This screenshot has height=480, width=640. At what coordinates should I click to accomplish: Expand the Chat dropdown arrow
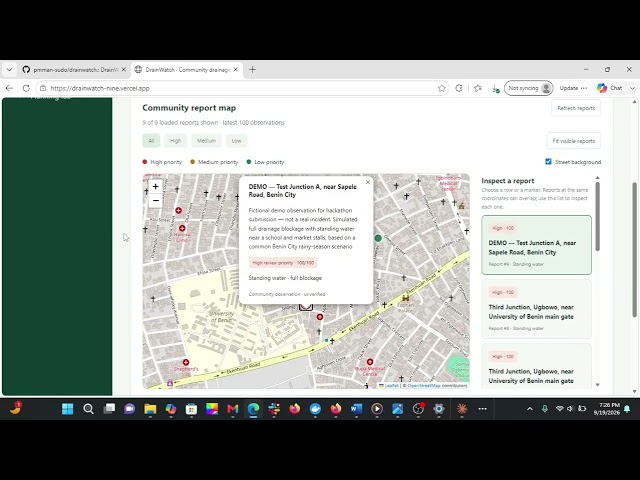[x=632, y=88]
